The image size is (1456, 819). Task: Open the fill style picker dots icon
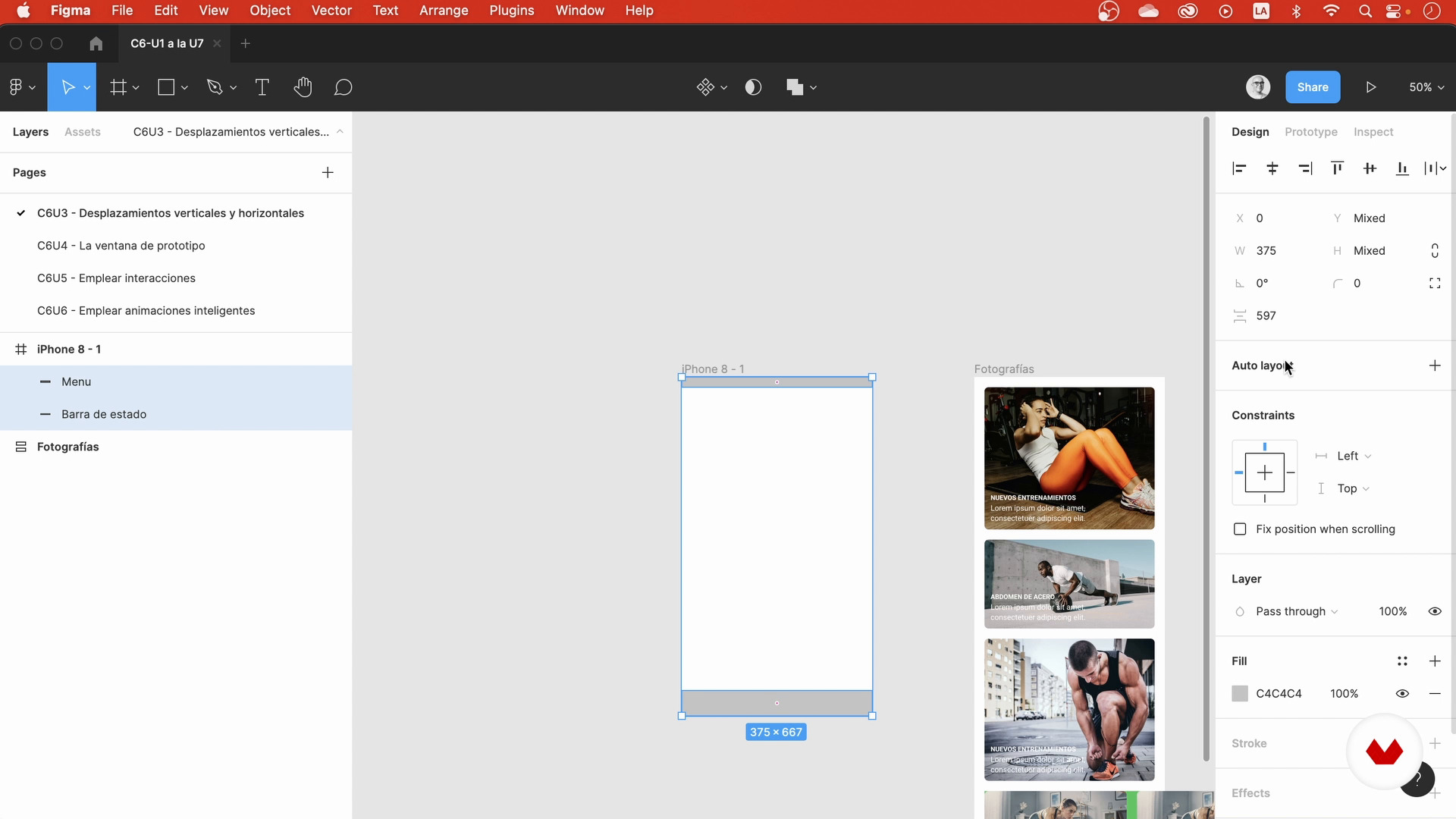click(1402, 661)
